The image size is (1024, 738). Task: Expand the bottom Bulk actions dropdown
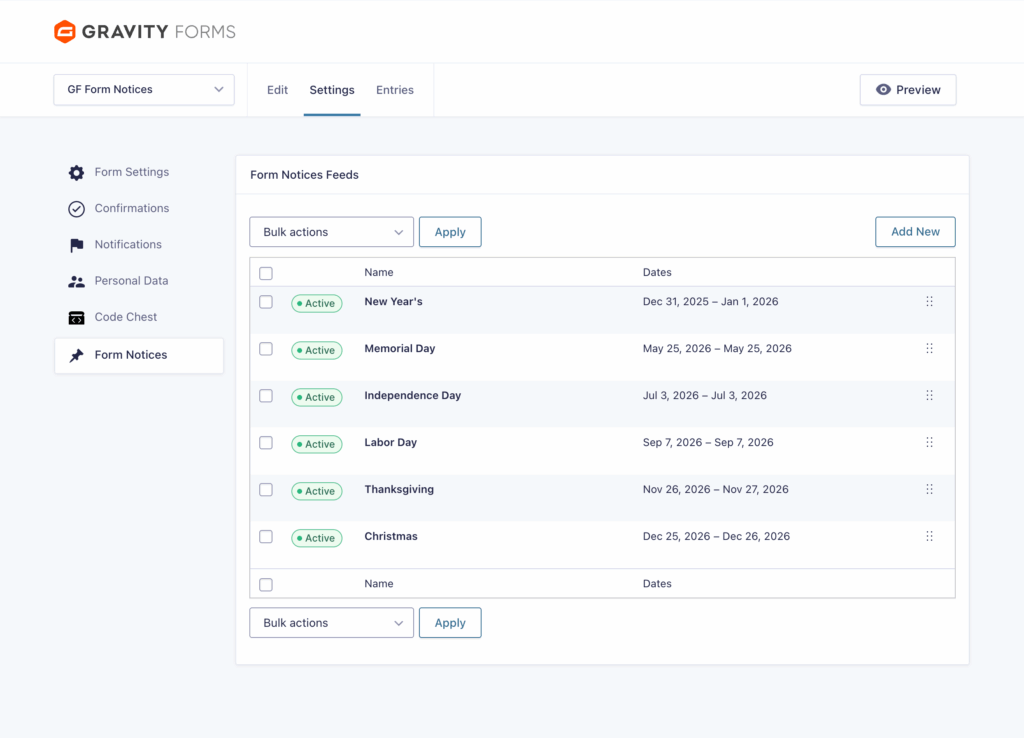(331, 623)
